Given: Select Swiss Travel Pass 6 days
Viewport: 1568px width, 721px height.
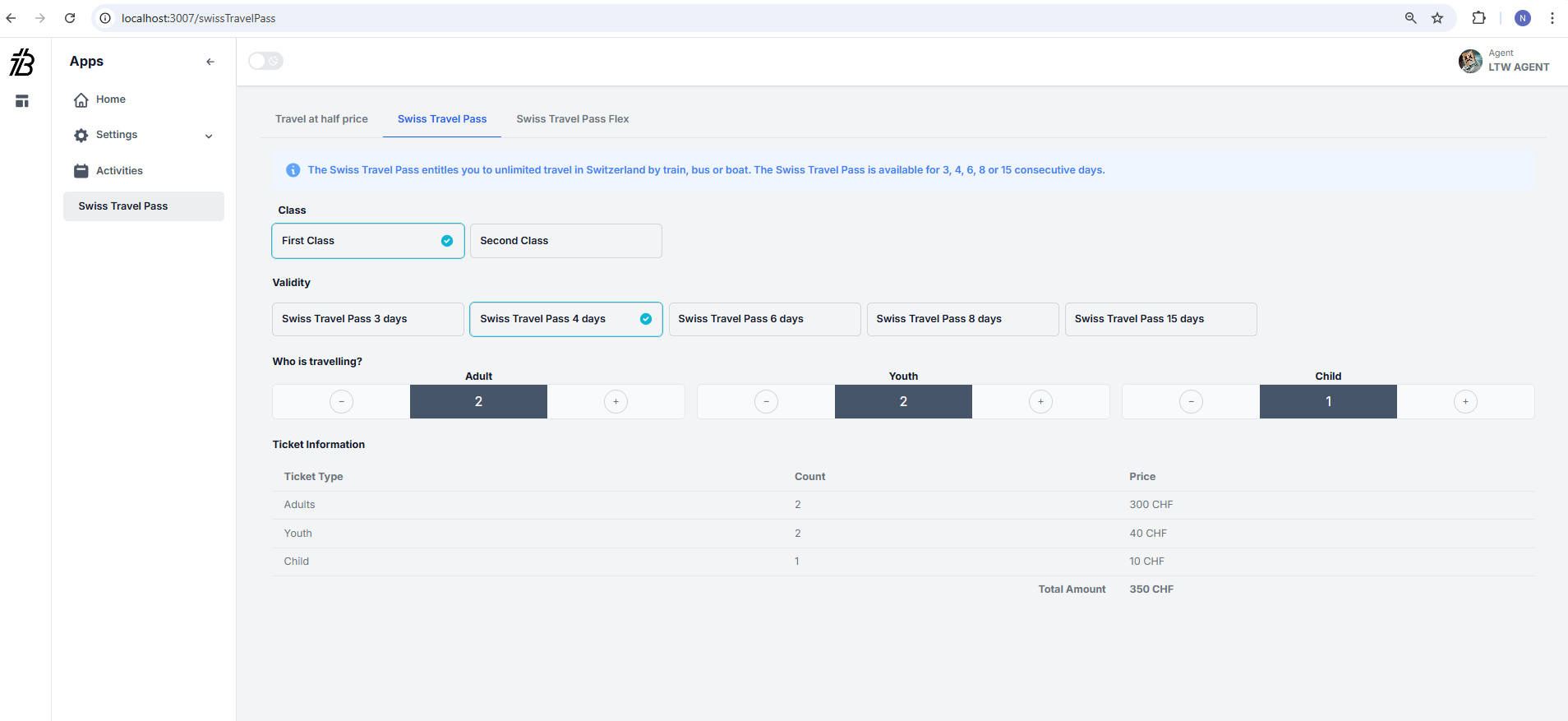Looking at the screenshot, I should [x=764, y=319].
